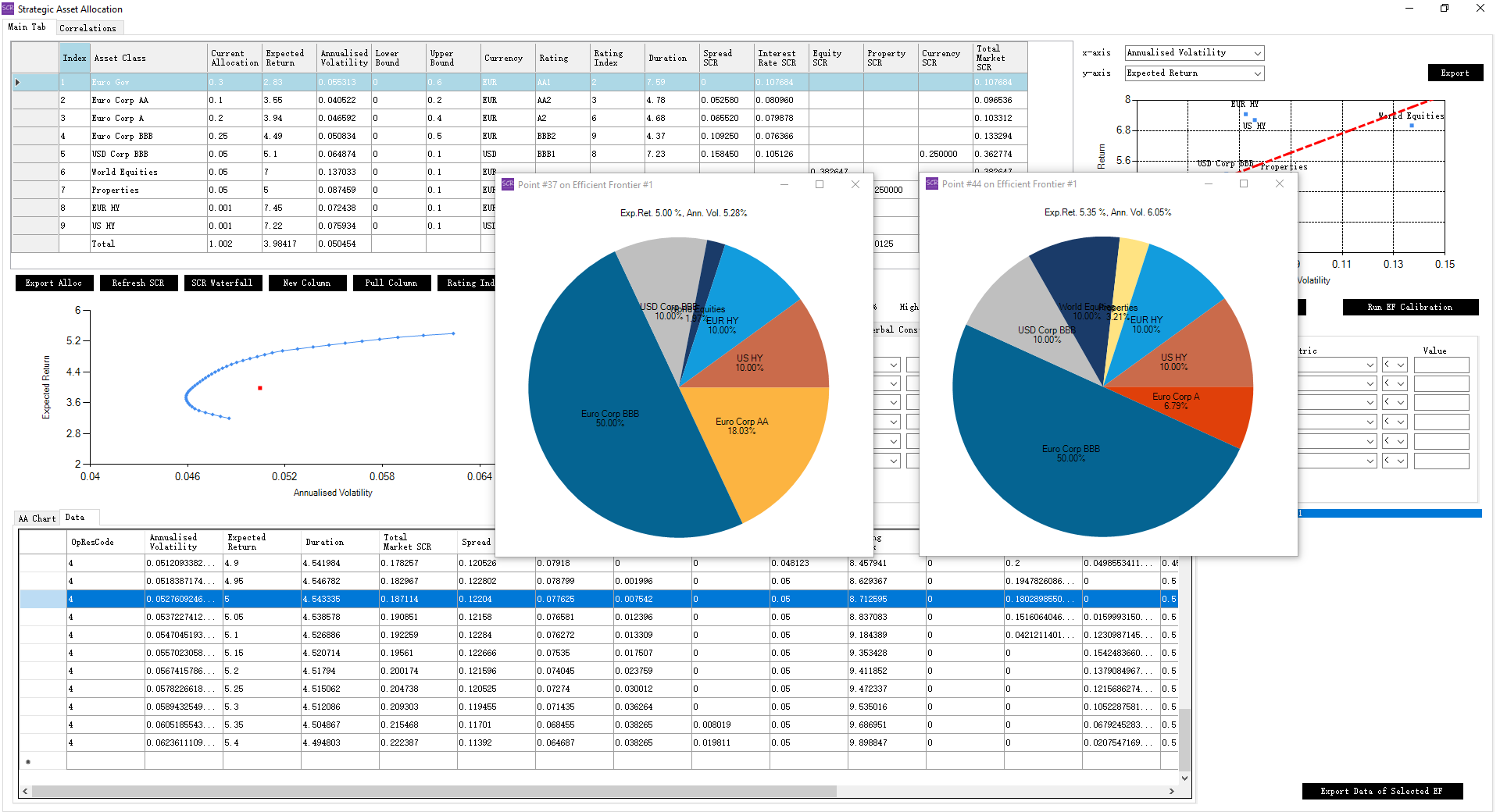Screen dimensions: 1500x812
Task: Click the Point #37 window title icon
Action: 508,184
